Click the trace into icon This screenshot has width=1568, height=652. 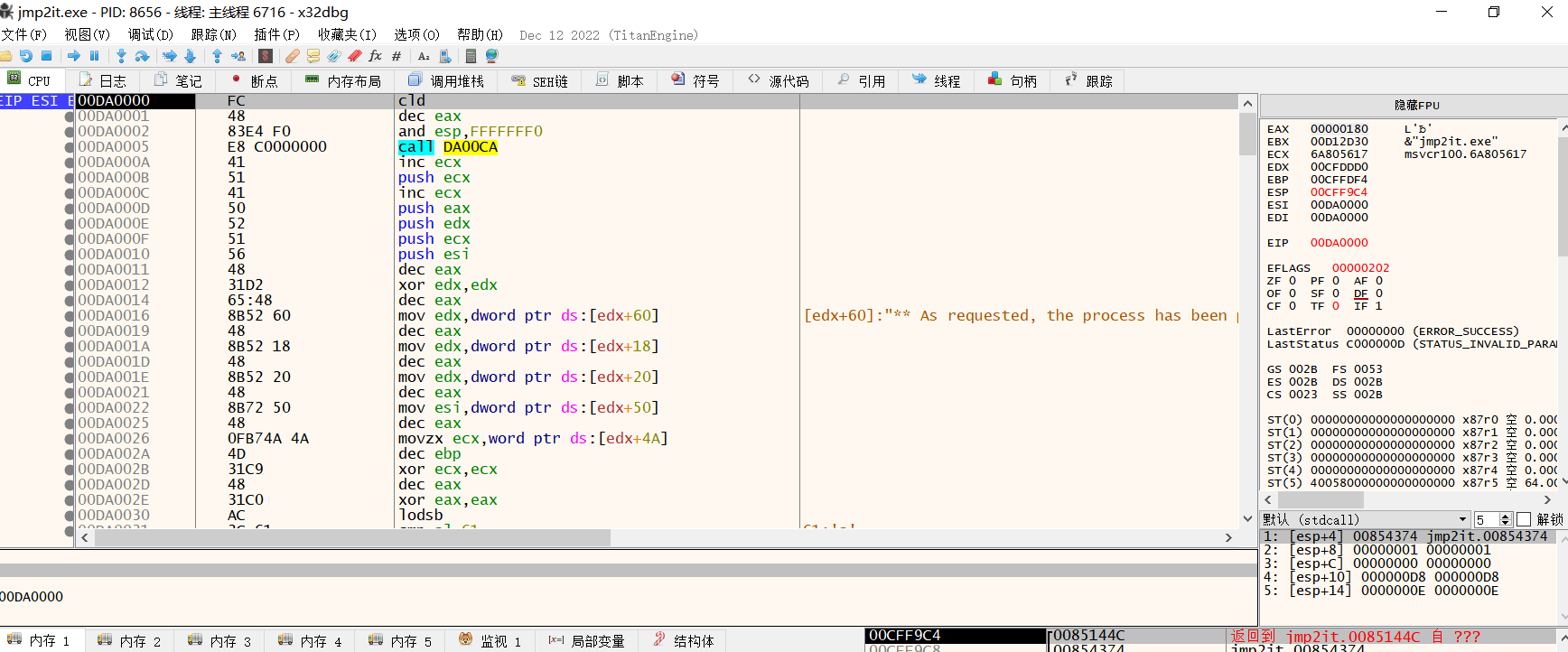(x=169, y=56)
